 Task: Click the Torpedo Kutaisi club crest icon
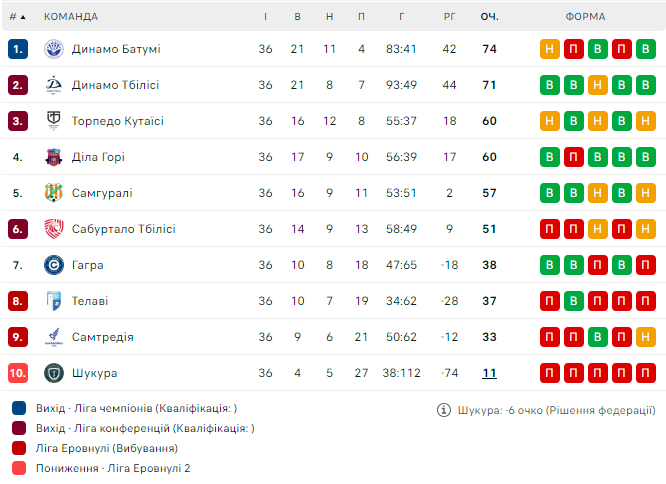coord(54,121)
